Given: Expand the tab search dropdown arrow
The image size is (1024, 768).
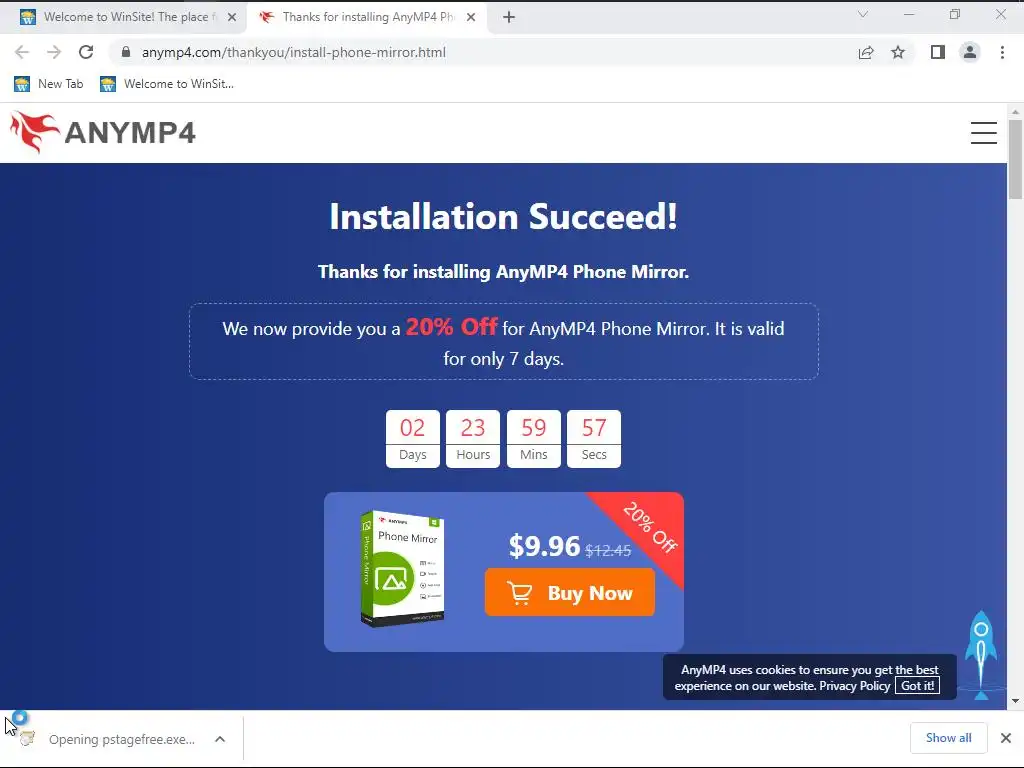Looking at the screenshot, I should [863, 14].
